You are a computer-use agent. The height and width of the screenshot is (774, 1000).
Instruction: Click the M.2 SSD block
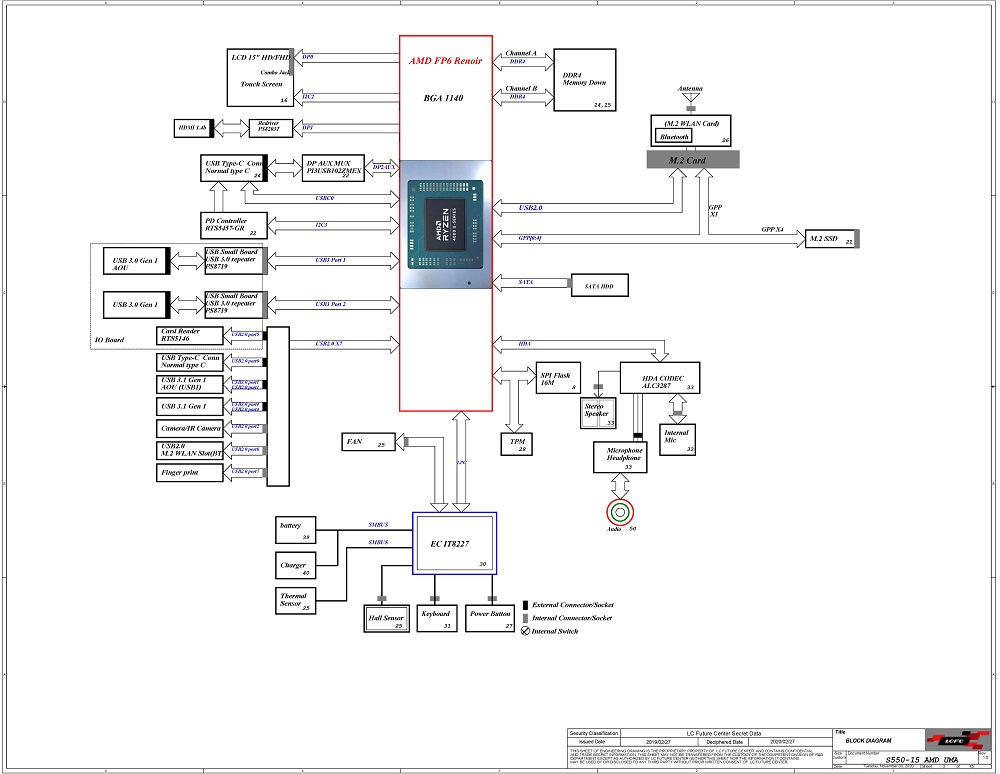coord(829,238)
